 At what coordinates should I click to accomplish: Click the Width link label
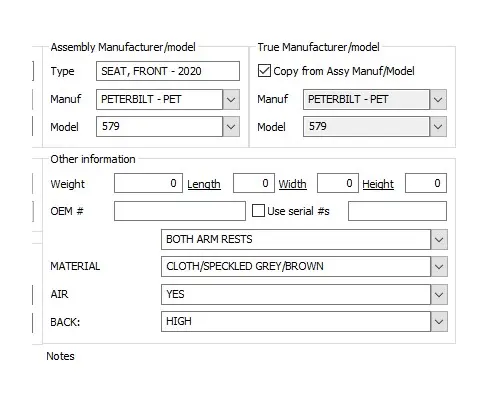292,184
